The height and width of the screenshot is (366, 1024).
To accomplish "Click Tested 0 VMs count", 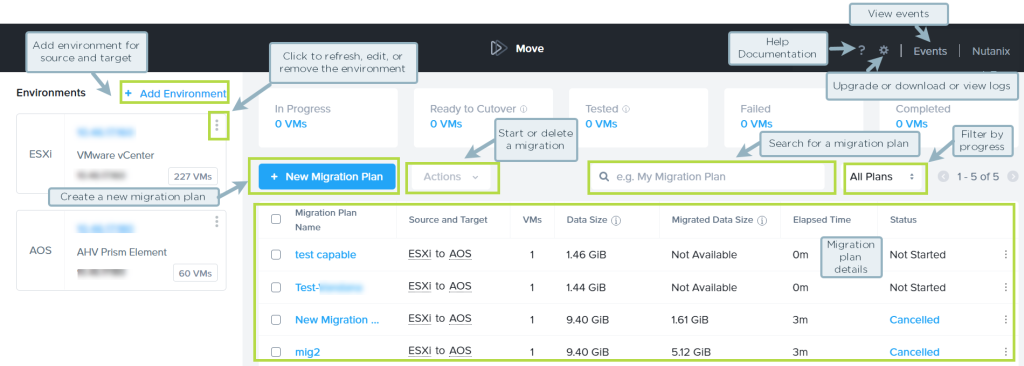I will tap(601, 124).
